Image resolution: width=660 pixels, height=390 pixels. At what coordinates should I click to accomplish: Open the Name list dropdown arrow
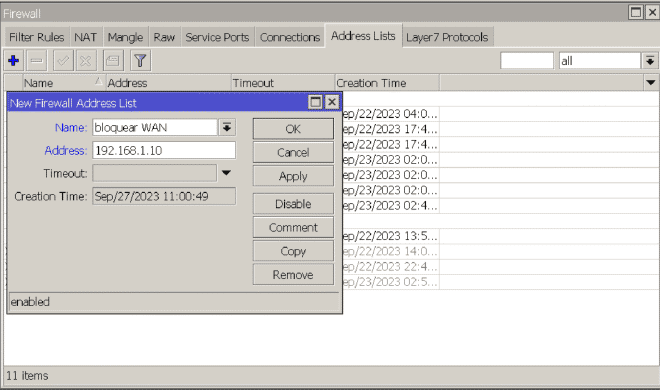click(227, 127)
